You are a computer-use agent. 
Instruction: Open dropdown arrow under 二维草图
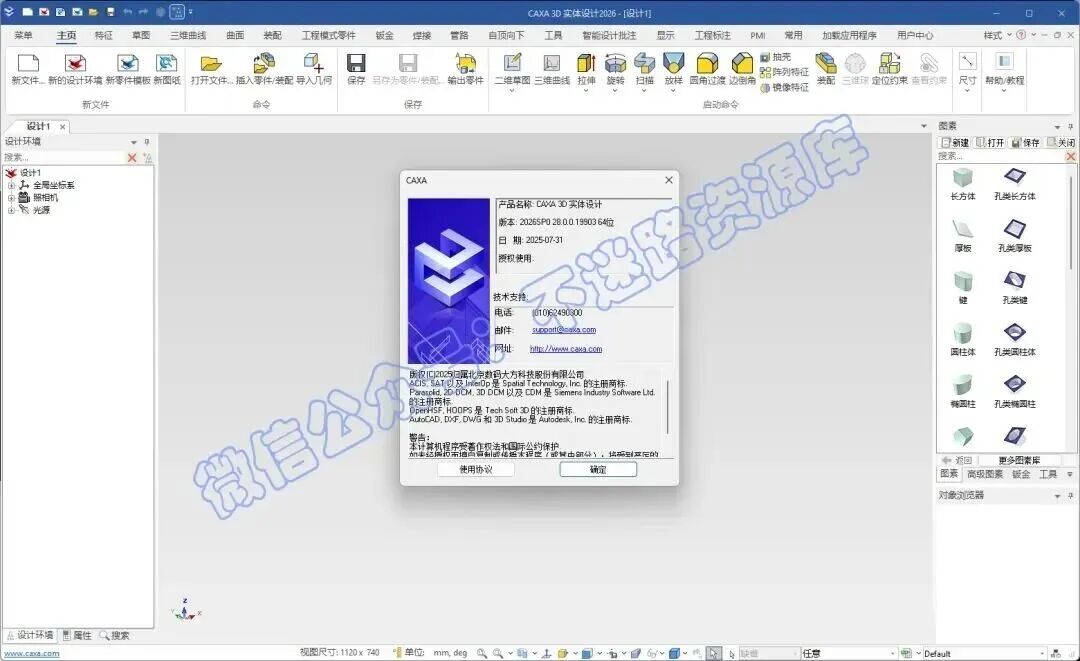pos(512,90)
